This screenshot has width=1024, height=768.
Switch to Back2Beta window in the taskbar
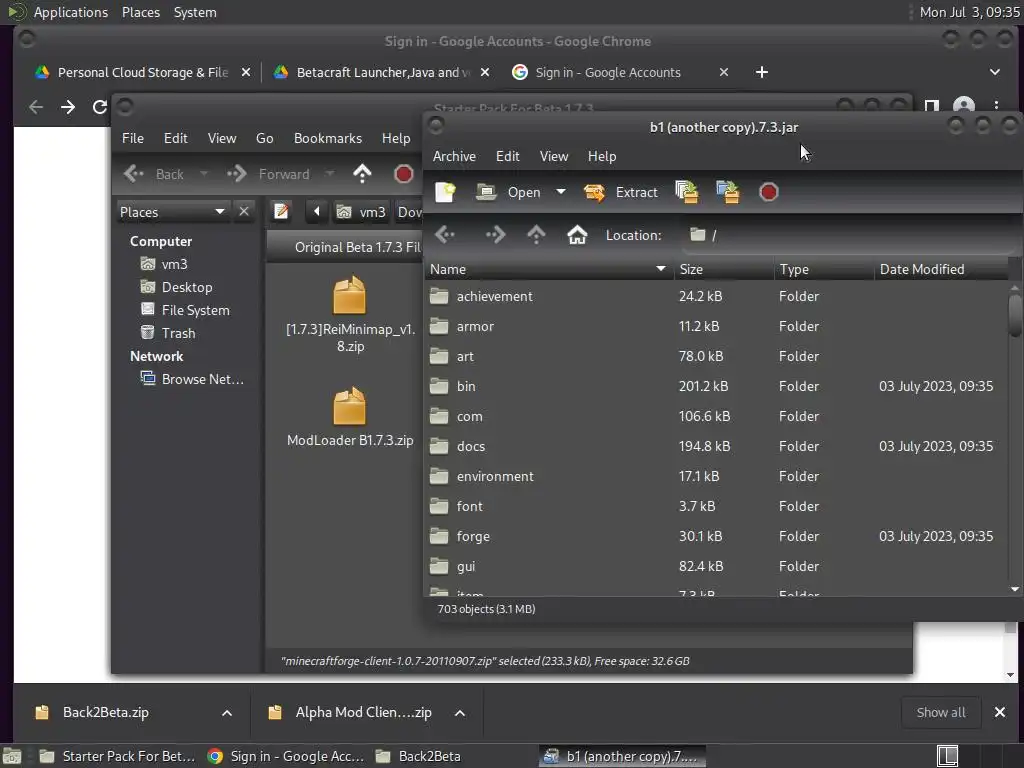click(x=419, y=756)
